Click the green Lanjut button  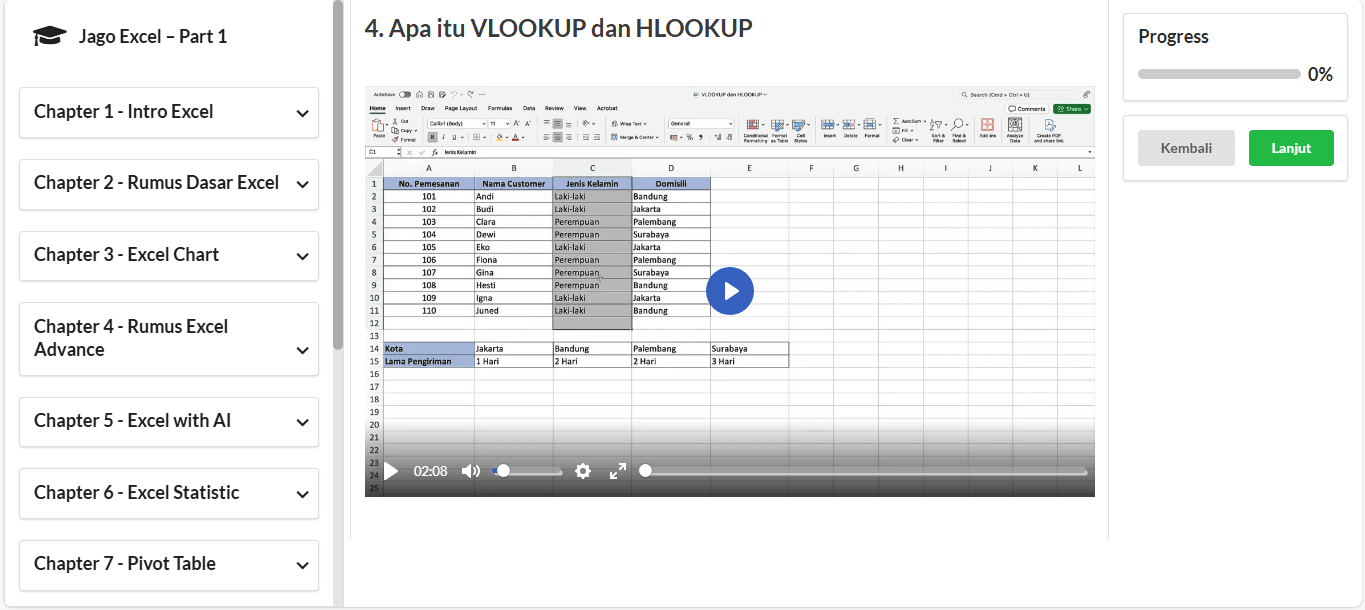tap(1291, 148)
